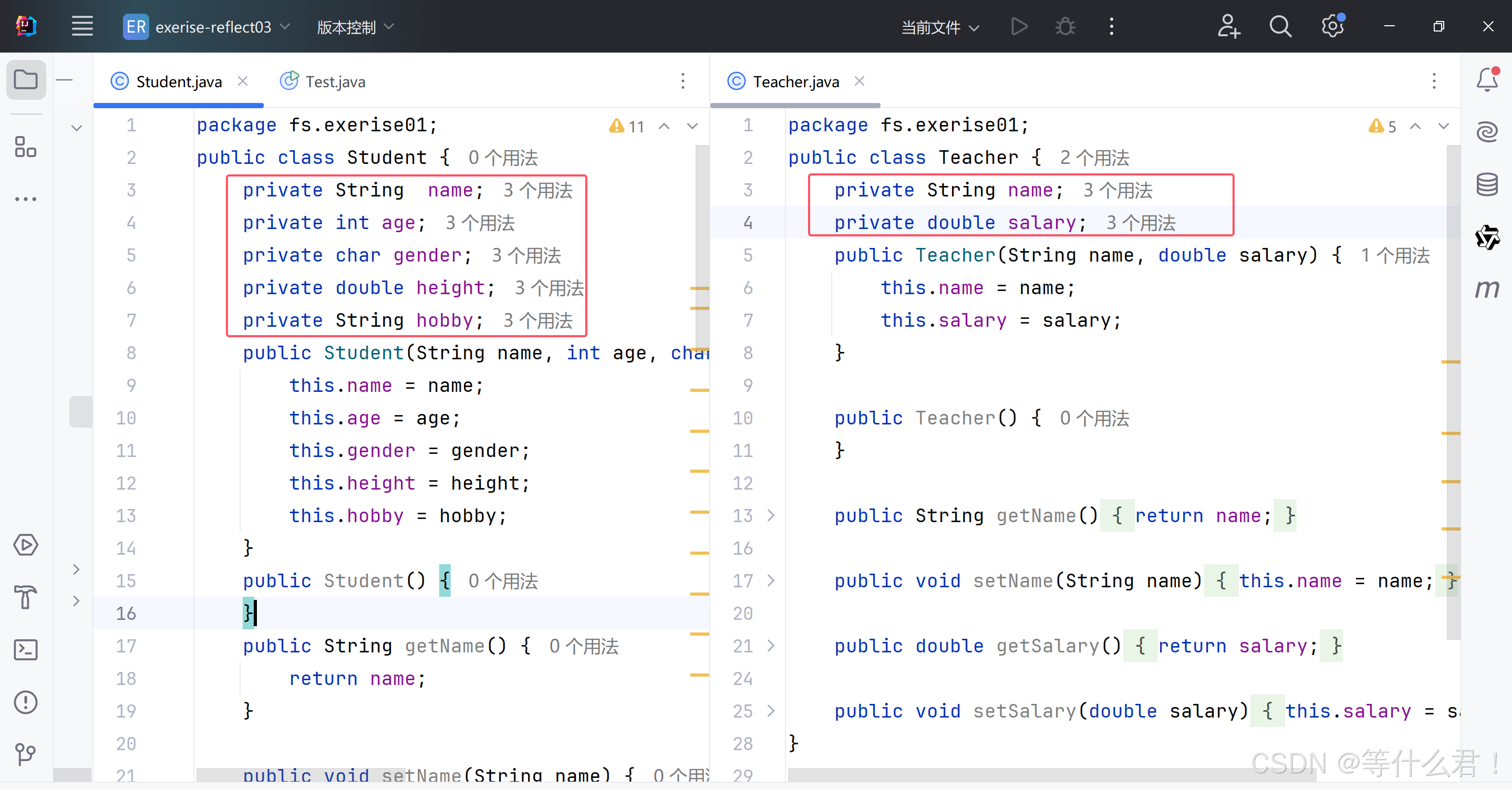Click the Debug bug button
The image size is (1512, 789).
point(1065,27)
